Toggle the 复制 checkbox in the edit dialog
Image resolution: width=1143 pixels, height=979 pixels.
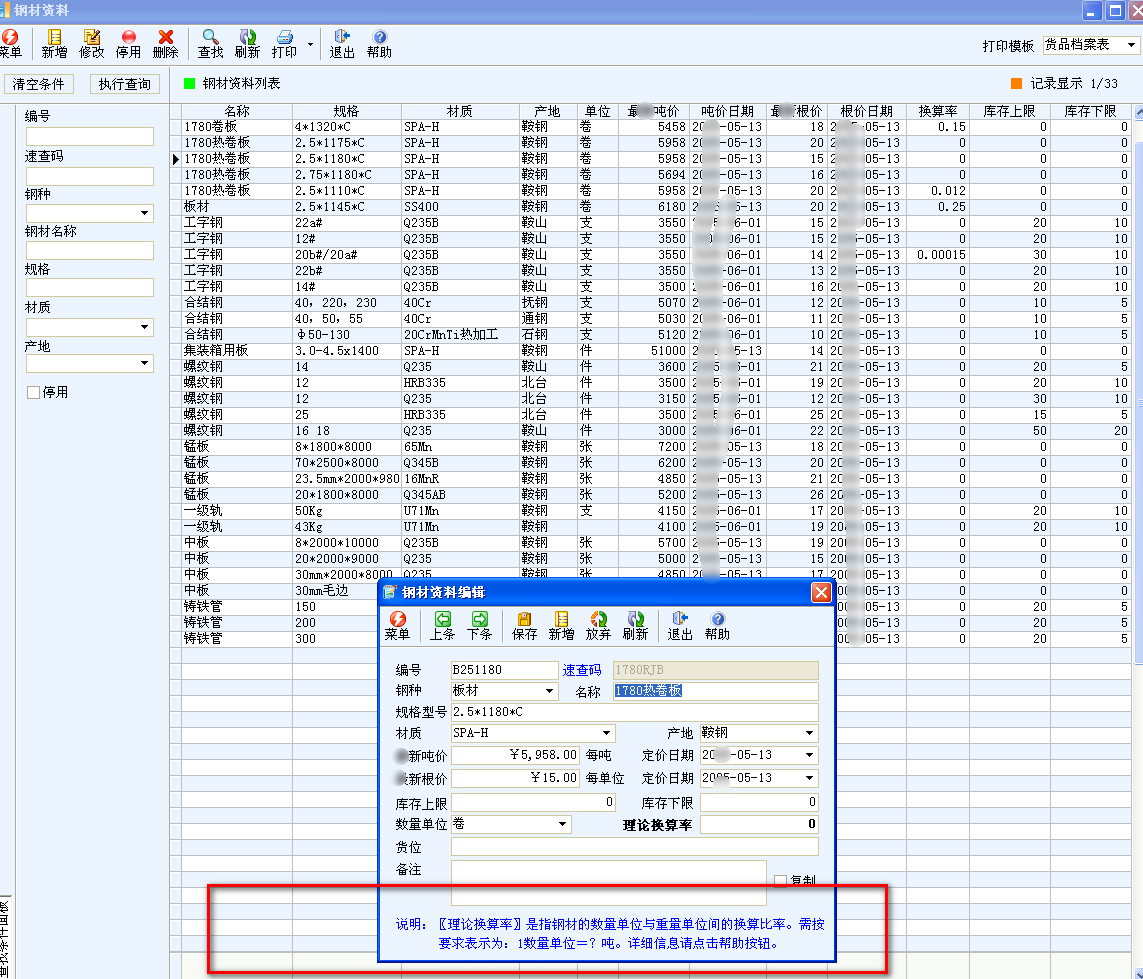(780, 881)
